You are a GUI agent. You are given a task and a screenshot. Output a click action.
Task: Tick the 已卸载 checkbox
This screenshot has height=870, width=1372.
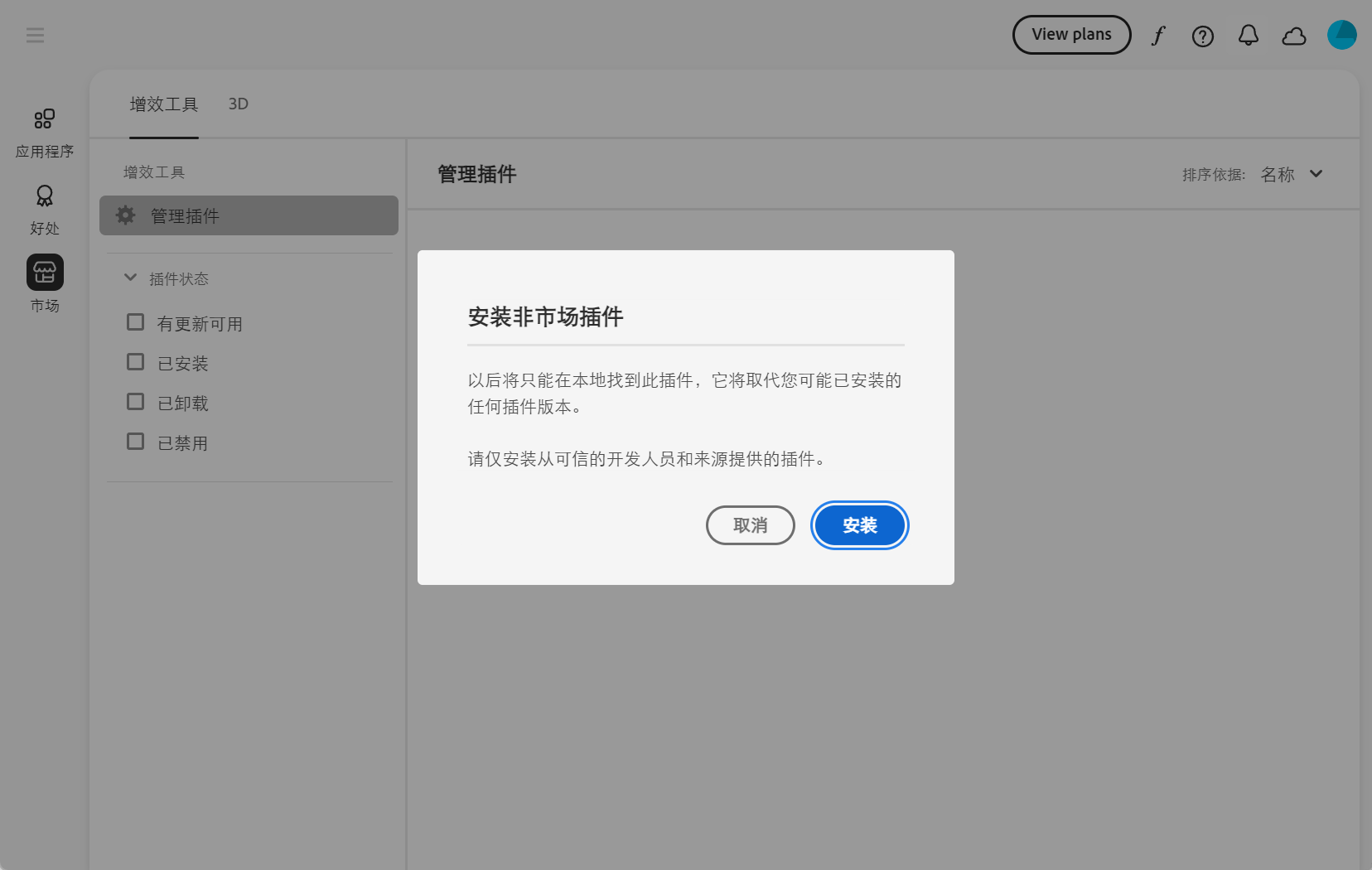[x=135, y=402]
